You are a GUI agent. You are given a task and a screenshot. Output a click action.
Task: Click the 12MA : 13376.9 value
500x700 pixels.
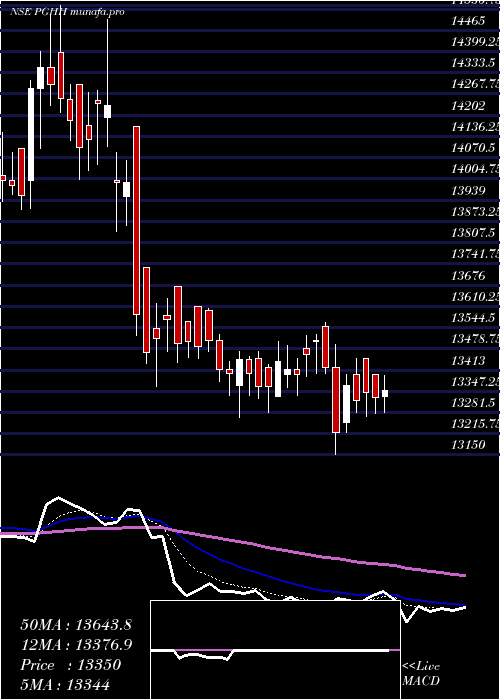tap(77, 645)
